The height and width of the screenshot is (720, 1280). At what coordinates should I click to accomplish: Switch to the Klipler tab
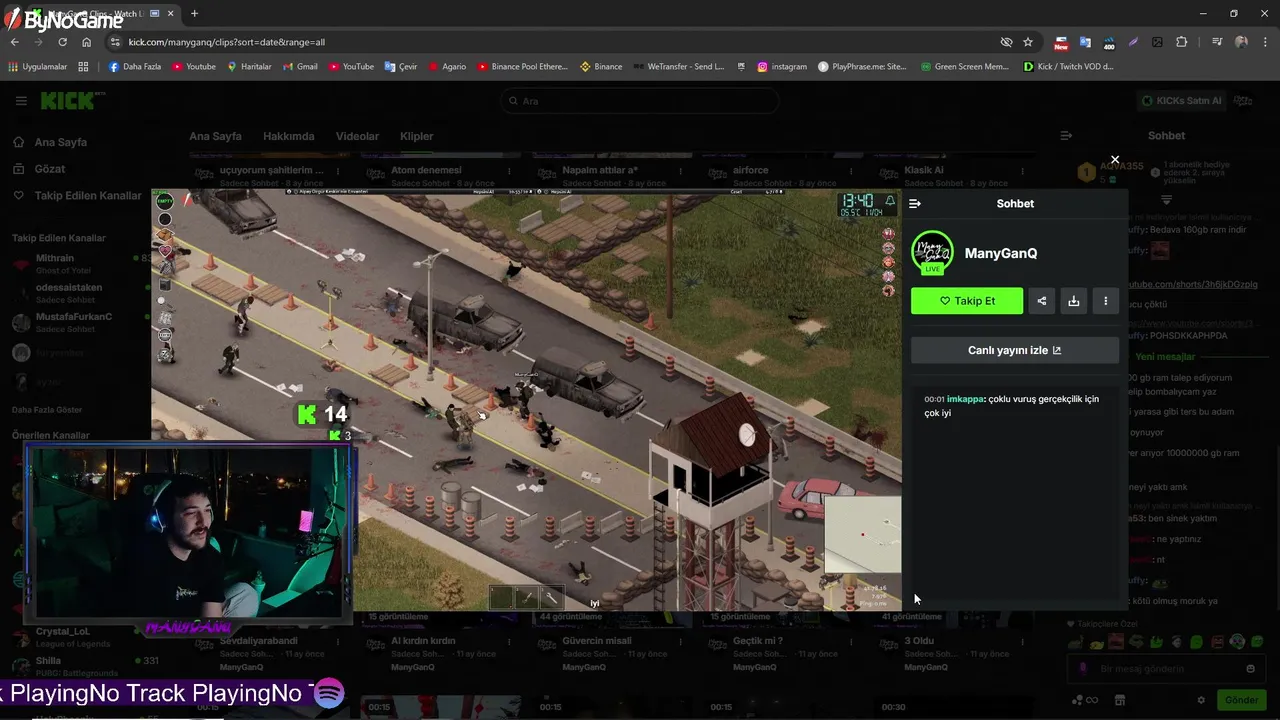[417, 136]
